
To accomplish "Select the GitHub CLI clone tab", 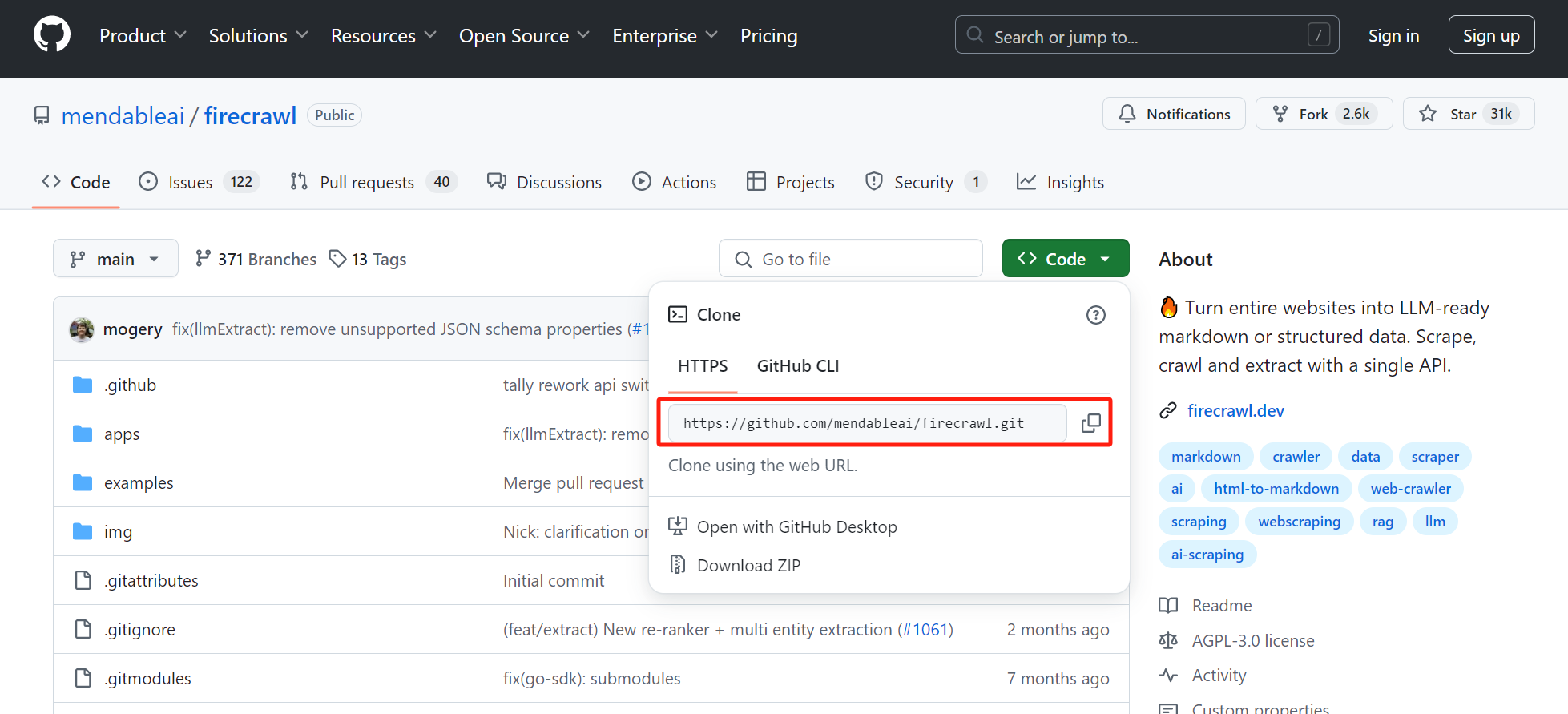I will click(798, 366).
